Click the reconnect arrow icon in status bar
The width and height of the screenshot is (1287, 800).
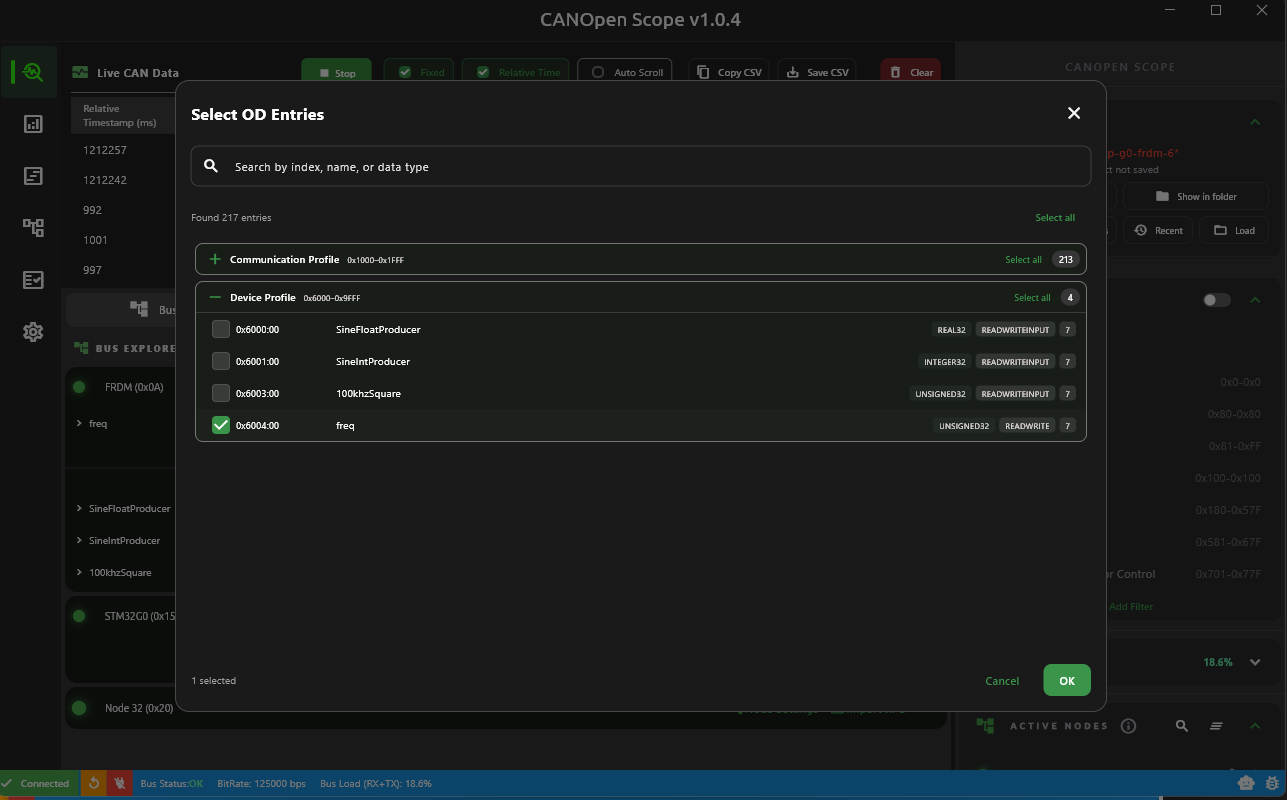94,783
